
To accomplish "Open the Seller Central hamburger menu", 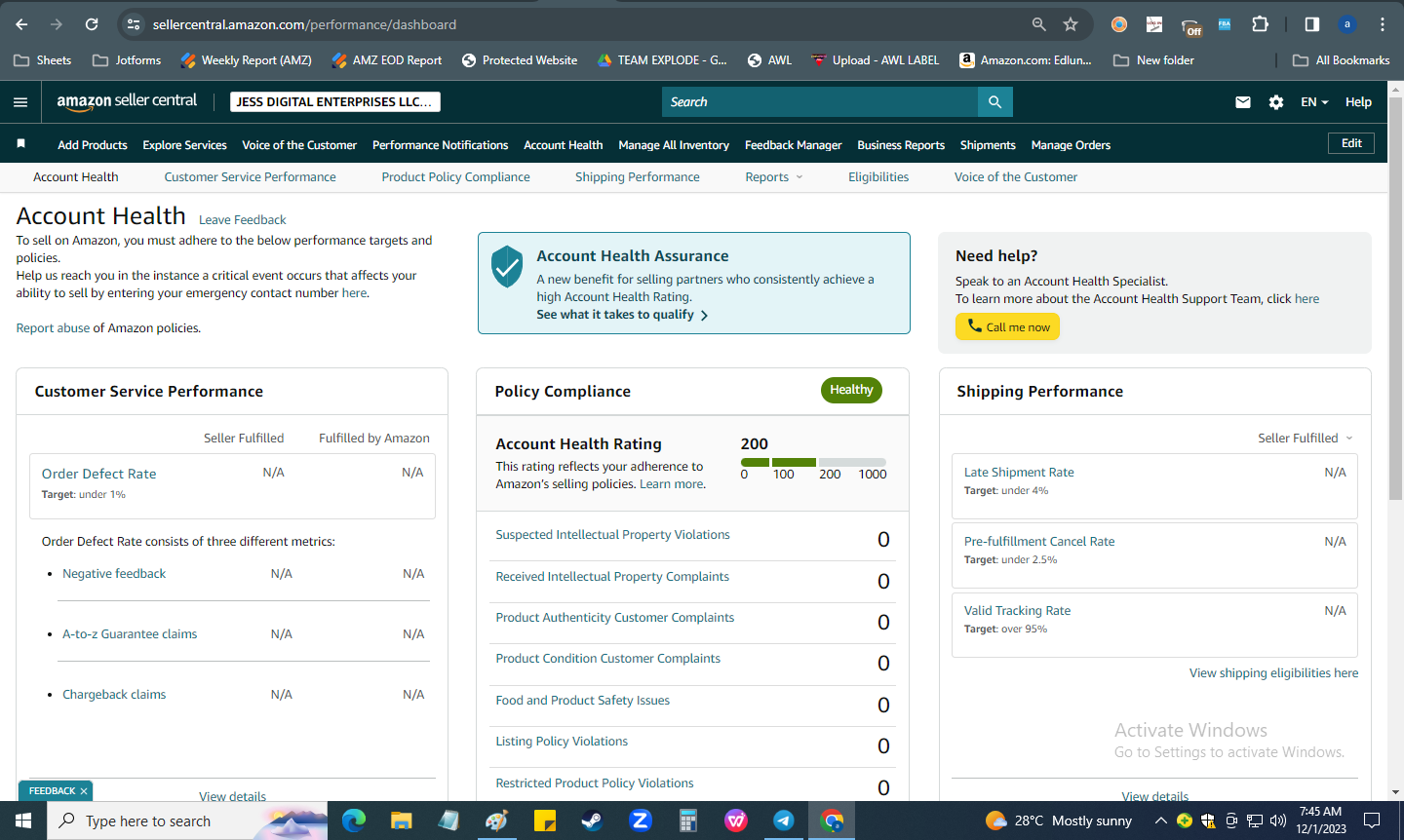I will [20, 101].
